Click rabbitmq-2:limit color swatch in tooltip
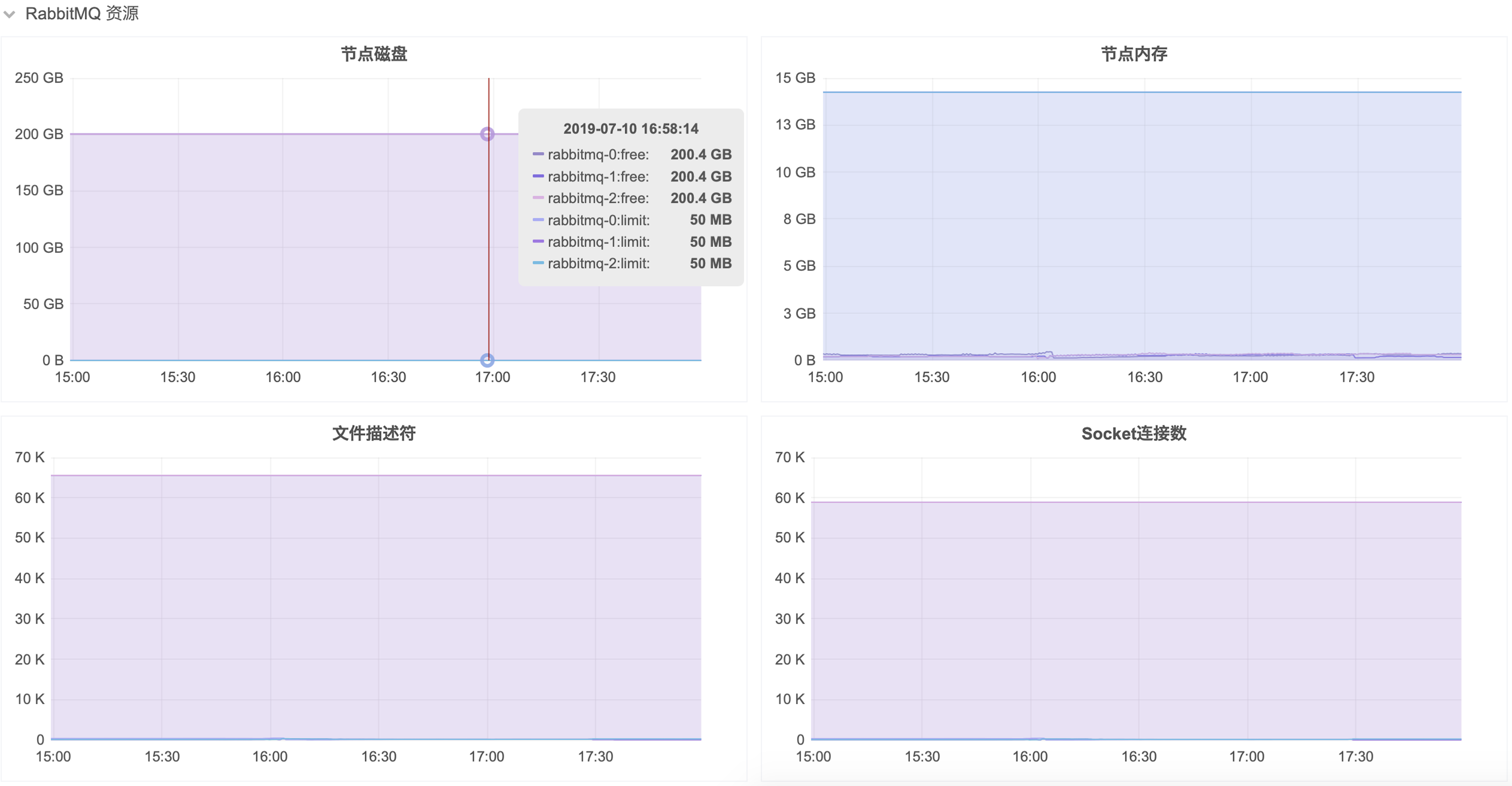 pos(538,264)
